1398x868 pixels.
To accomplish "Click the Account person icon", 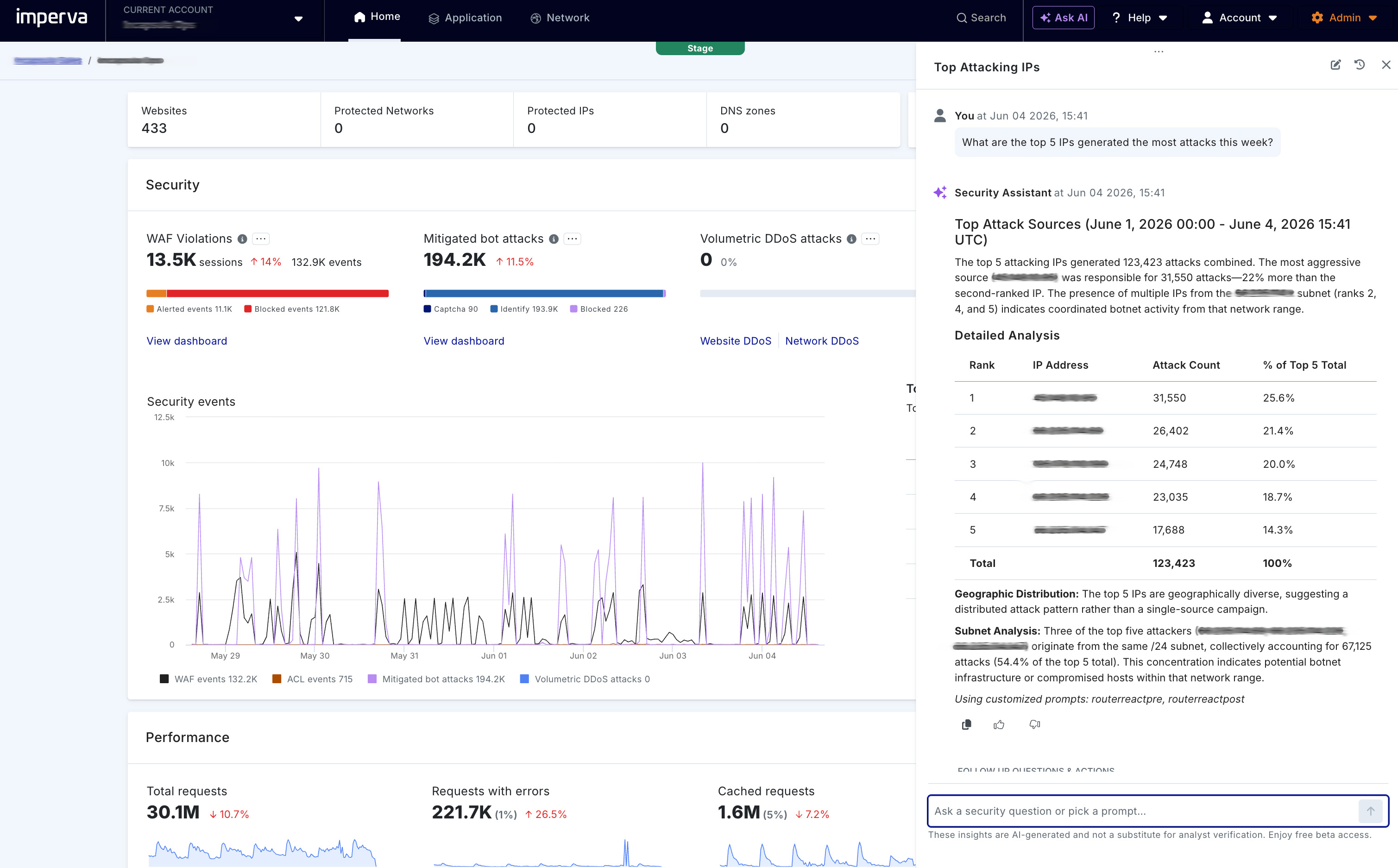I will (x=1208, y=18).
